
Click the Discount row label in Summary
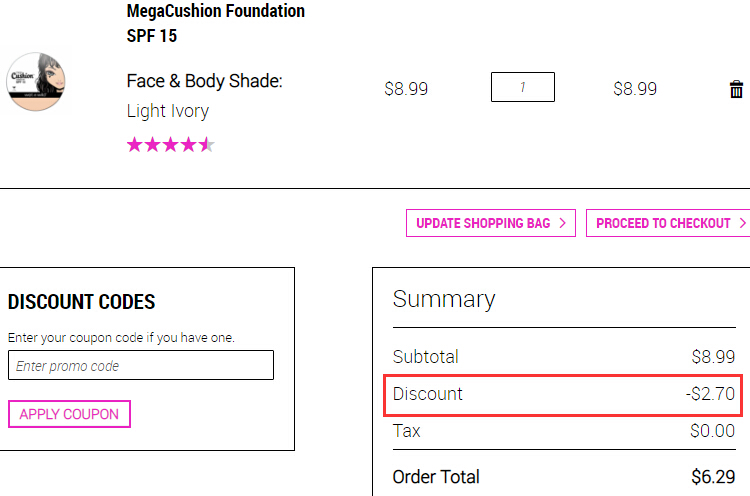[x=428, y=394]
